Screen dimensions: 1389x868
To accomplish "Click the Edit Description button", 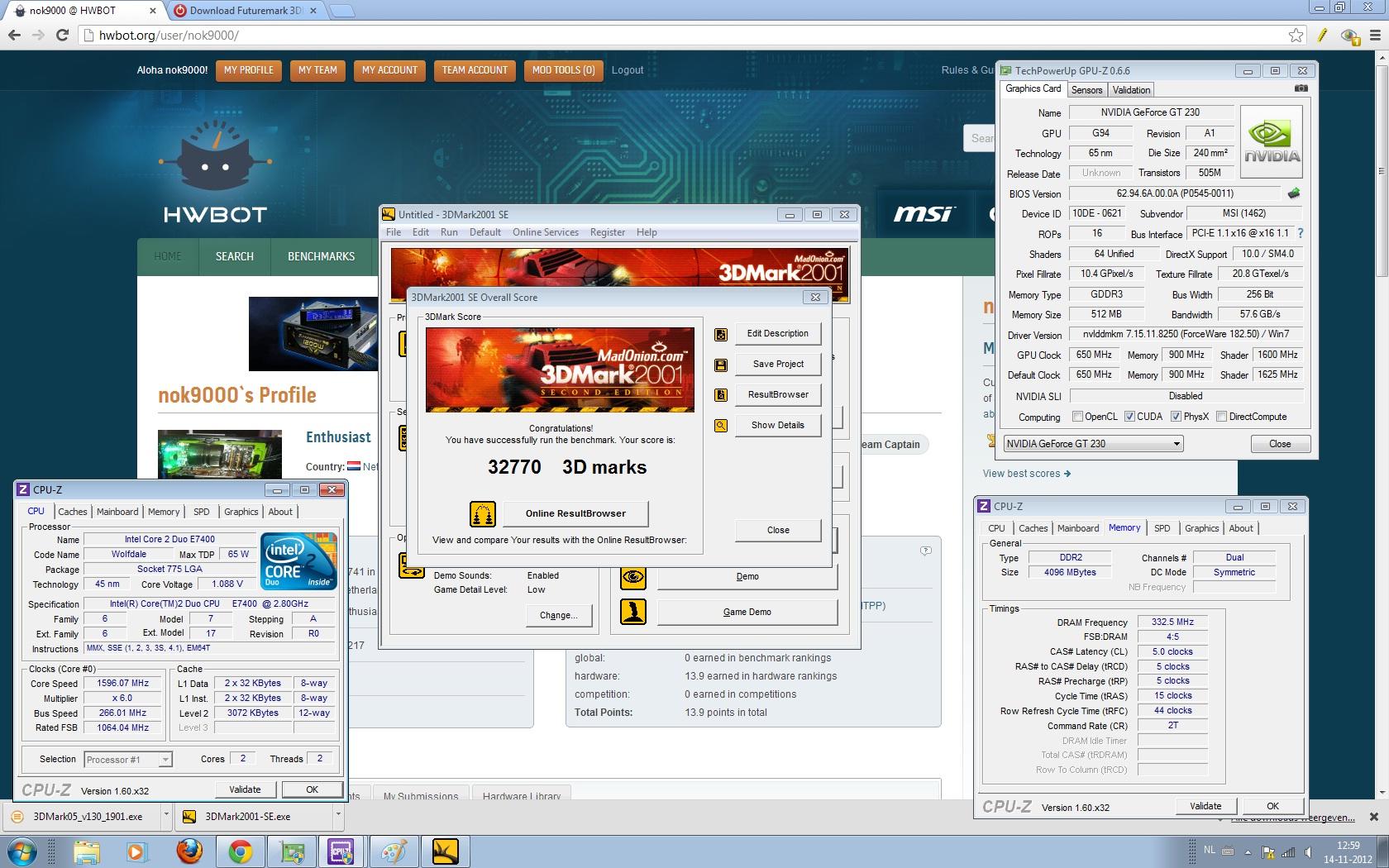I will (x=778, y=334).
